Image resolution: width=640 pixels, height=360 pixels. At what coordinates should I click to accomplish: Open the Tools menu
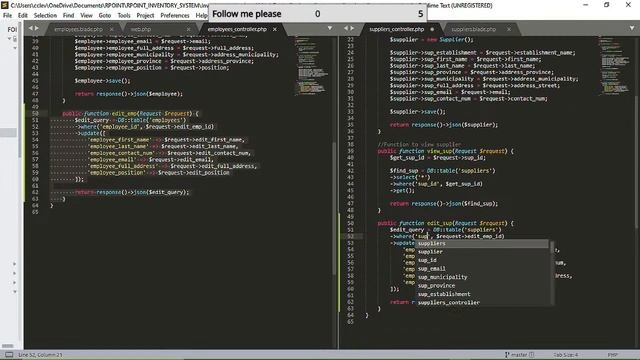[x=124, y=16]
